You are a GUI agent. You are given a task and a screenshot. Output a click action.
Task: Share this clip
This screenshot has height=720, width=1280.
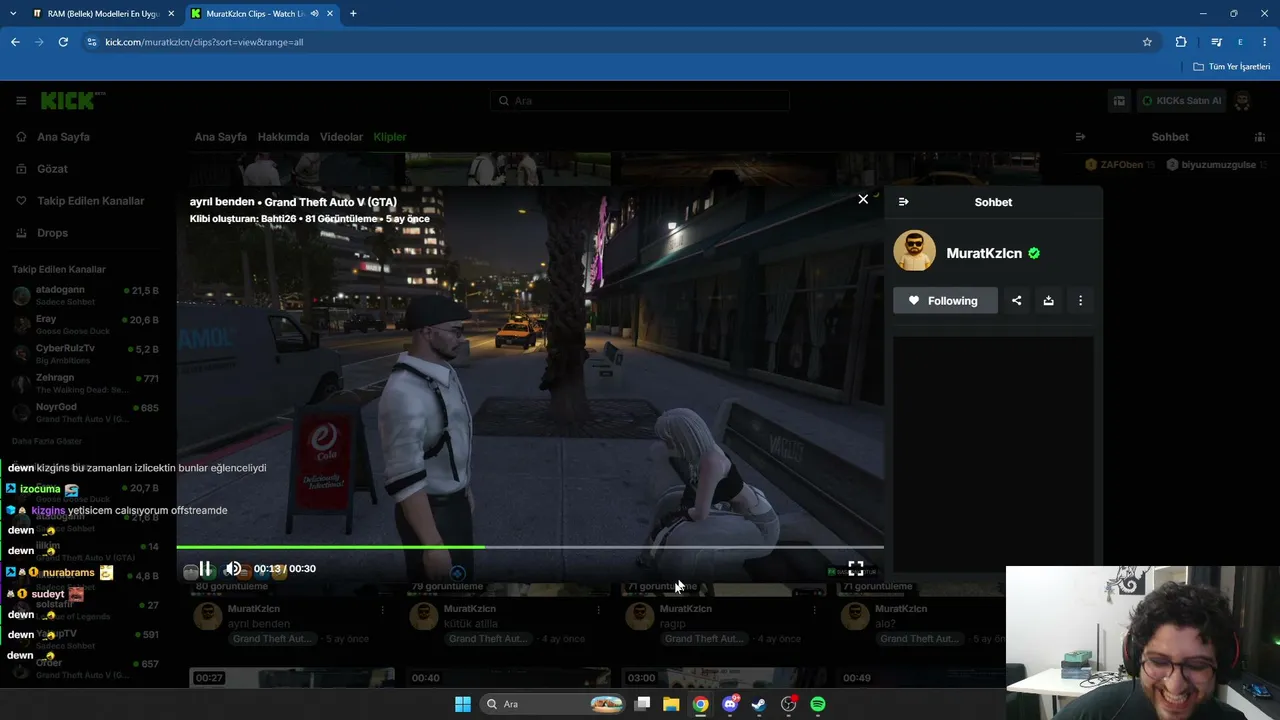click(x=1017, y=301)
